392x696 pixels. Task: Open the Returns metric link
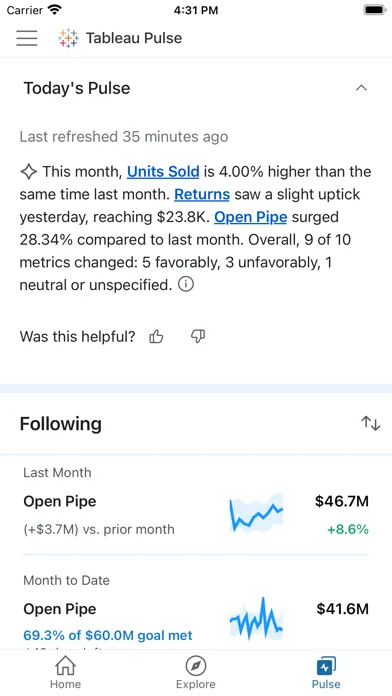(x=202, y=194)
